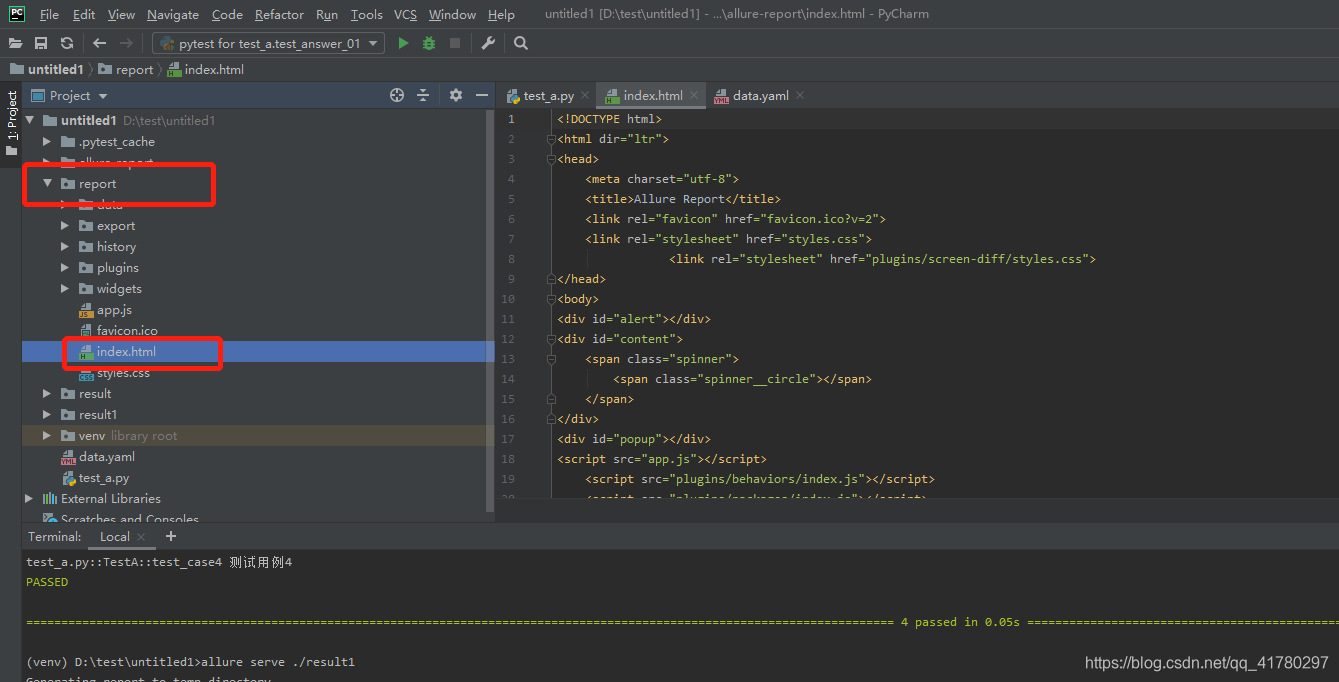Viewport: 1339px width, 682px height.
Task: Fold the head tag on line 3
Action: (550, 159)
